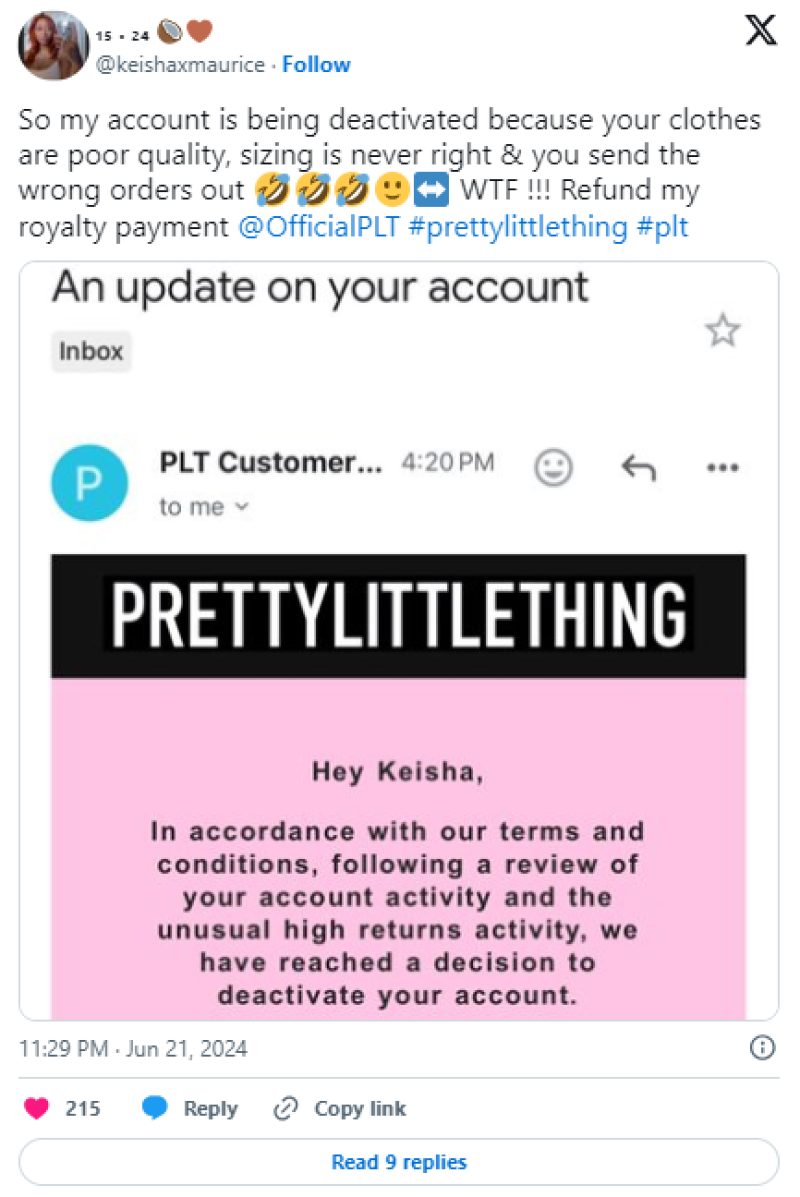
Task: Star the email with the star icon
Action: point(722,331)
